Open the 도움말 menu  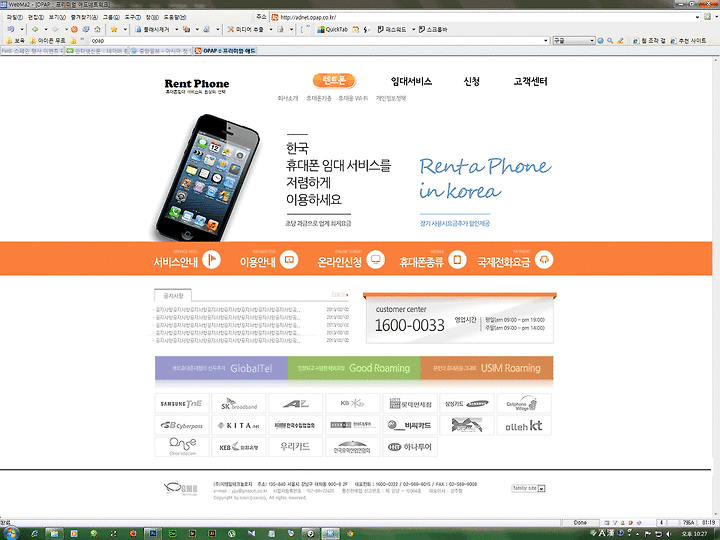point(175,17)
